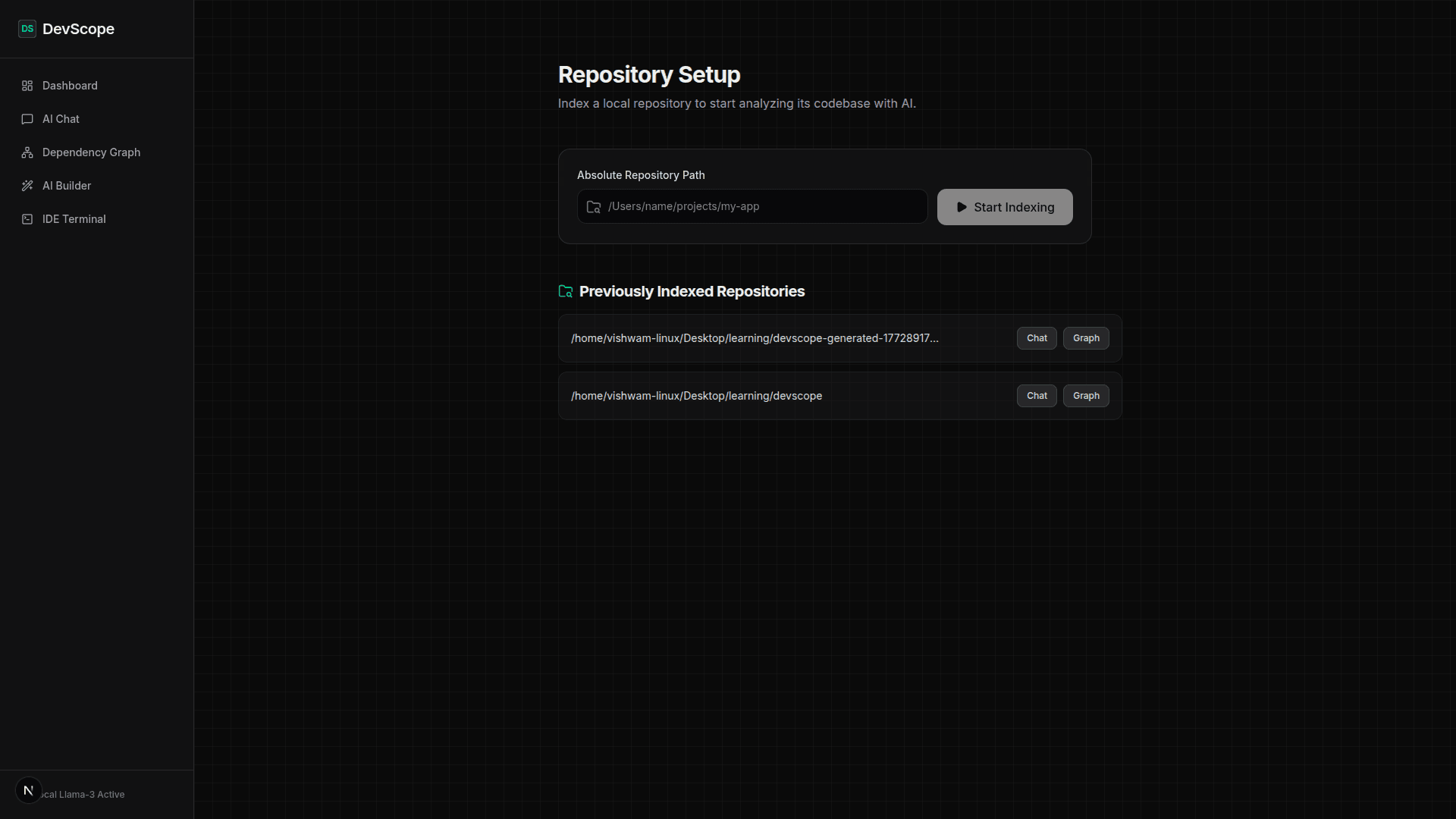
Task: Open IDE Terminal from sidebar
Action: pos(97,219)
